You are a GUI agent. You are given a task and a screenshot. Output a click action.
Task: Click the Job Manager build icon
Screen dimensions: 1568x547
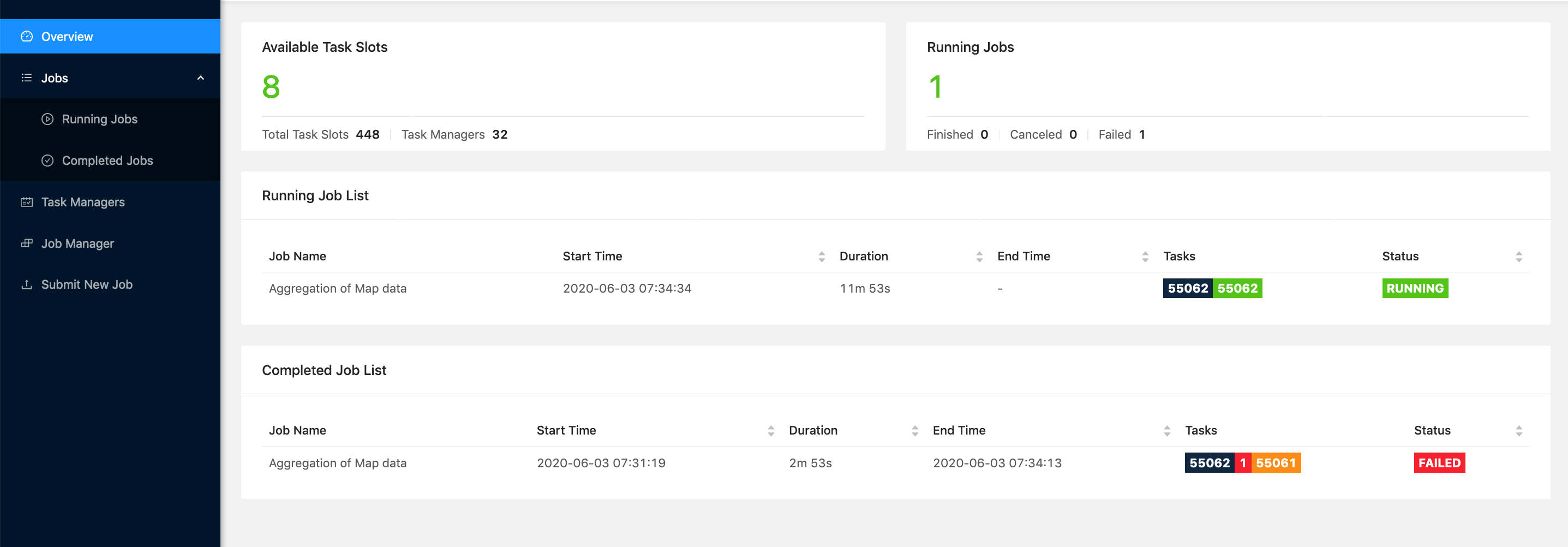(x=27, y=243)
